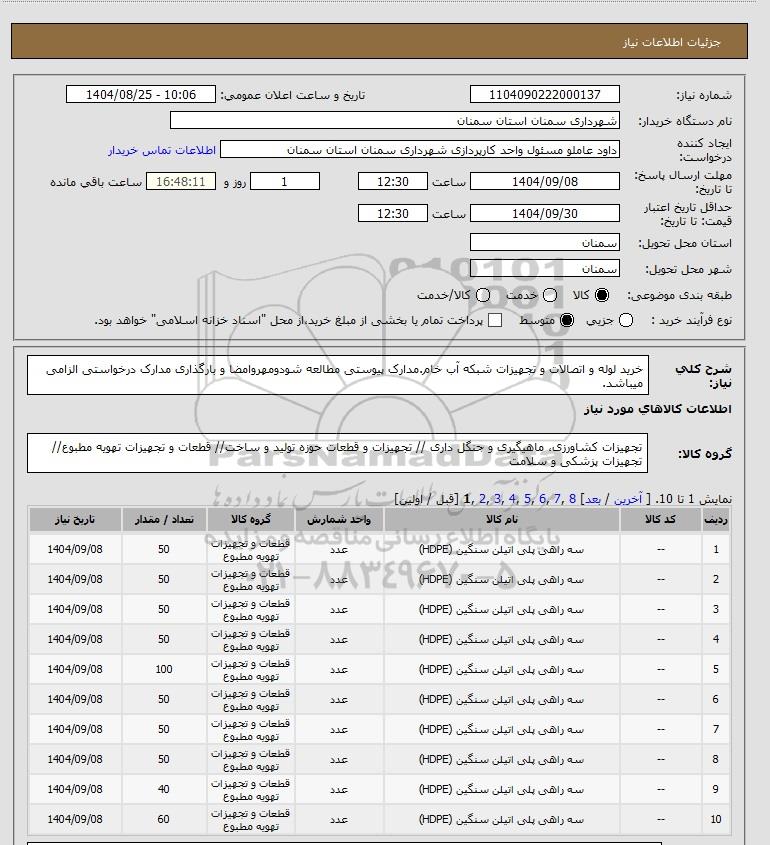Screen dimensions: 770x845
Task: Click the تعداد / مقدار column header
Action: (x=164, y=520)
